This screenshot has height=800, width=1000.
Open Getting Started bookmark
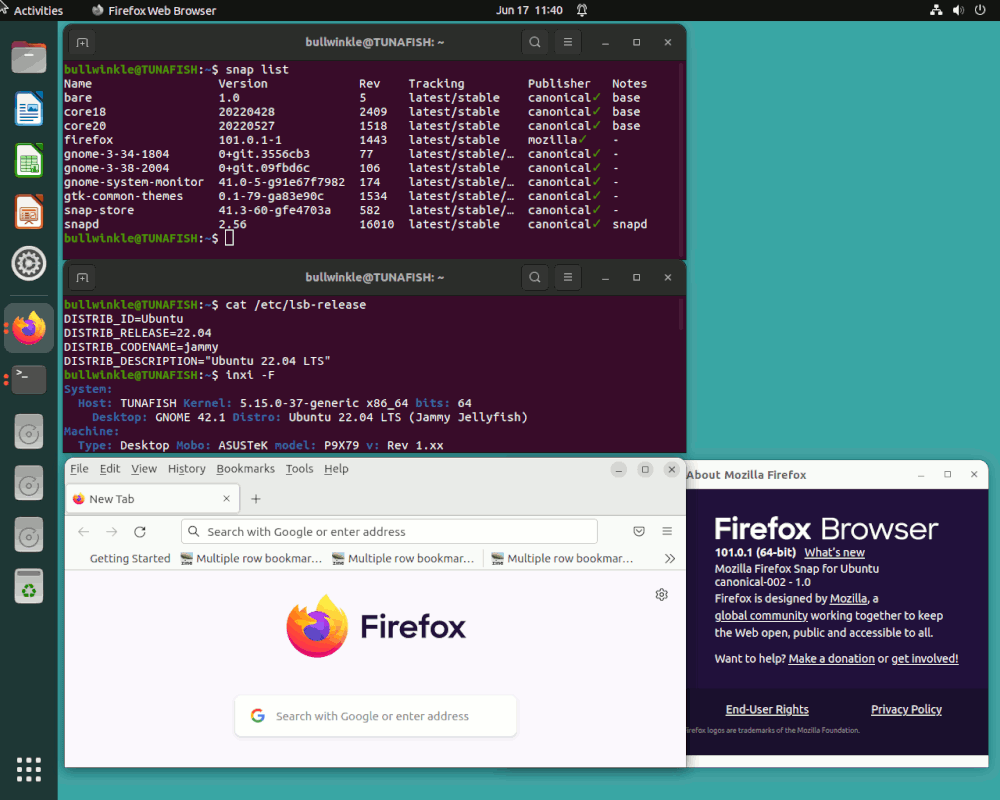pos(130,558)
